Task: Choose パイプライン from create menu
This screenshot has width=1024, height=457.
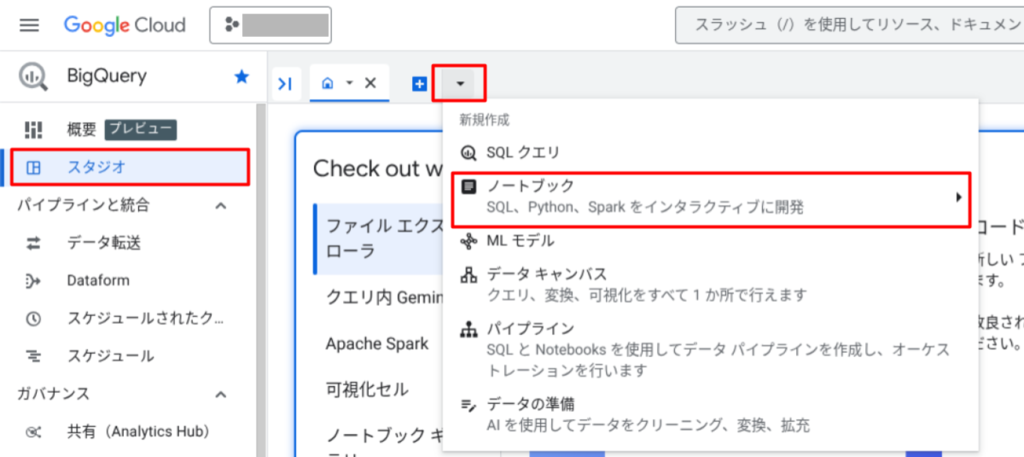Action: (x=711, y=349)
